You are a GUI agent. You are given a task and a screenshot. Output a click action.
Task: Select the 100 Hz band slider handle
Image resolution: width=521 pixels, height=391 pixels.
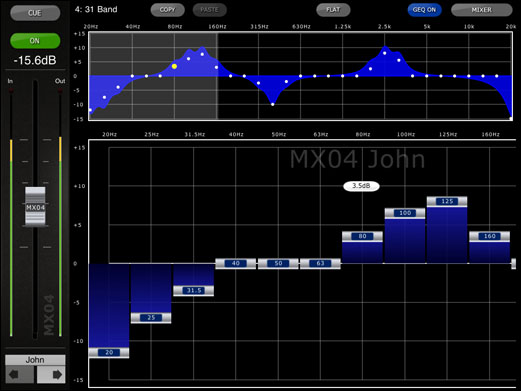tap(405, 213)
